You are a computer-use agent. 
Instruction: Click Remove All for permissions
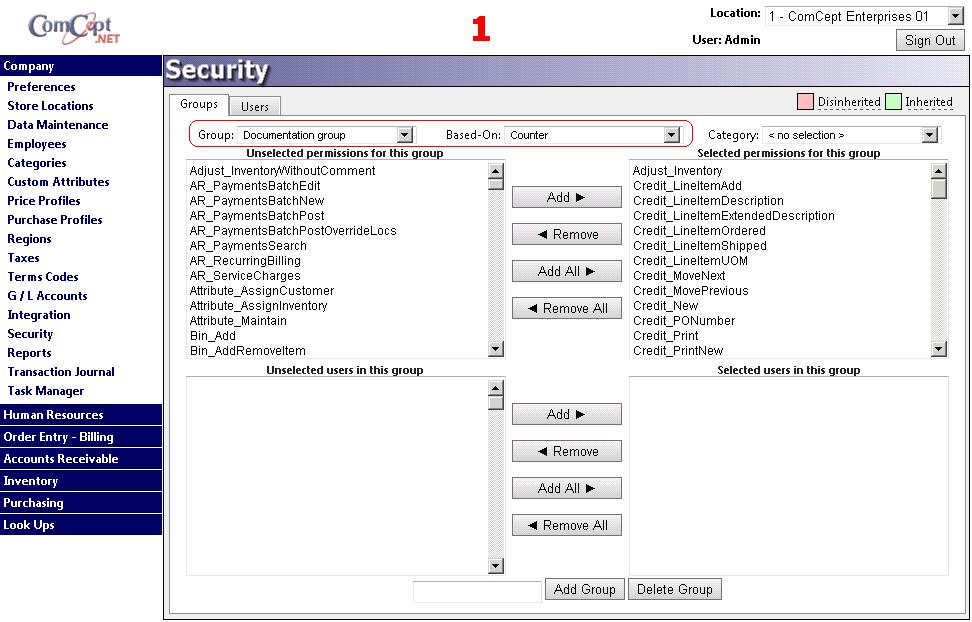(x=567, y=308)
